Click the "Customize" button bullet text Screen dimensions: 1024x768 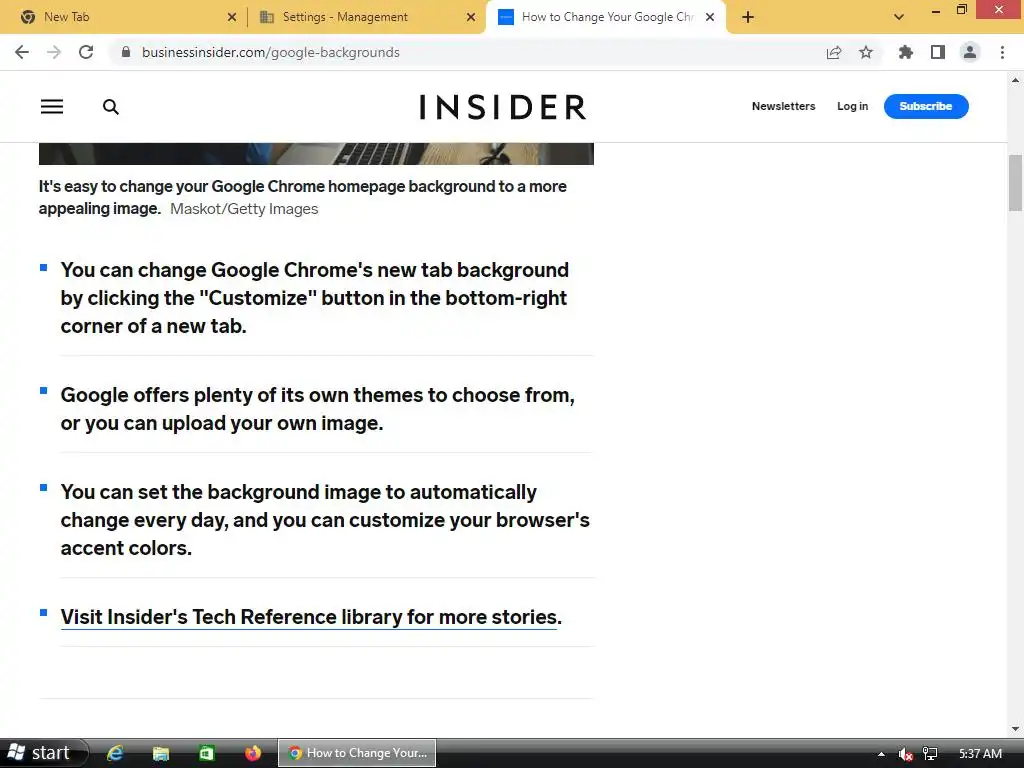[x=315, y=298]
